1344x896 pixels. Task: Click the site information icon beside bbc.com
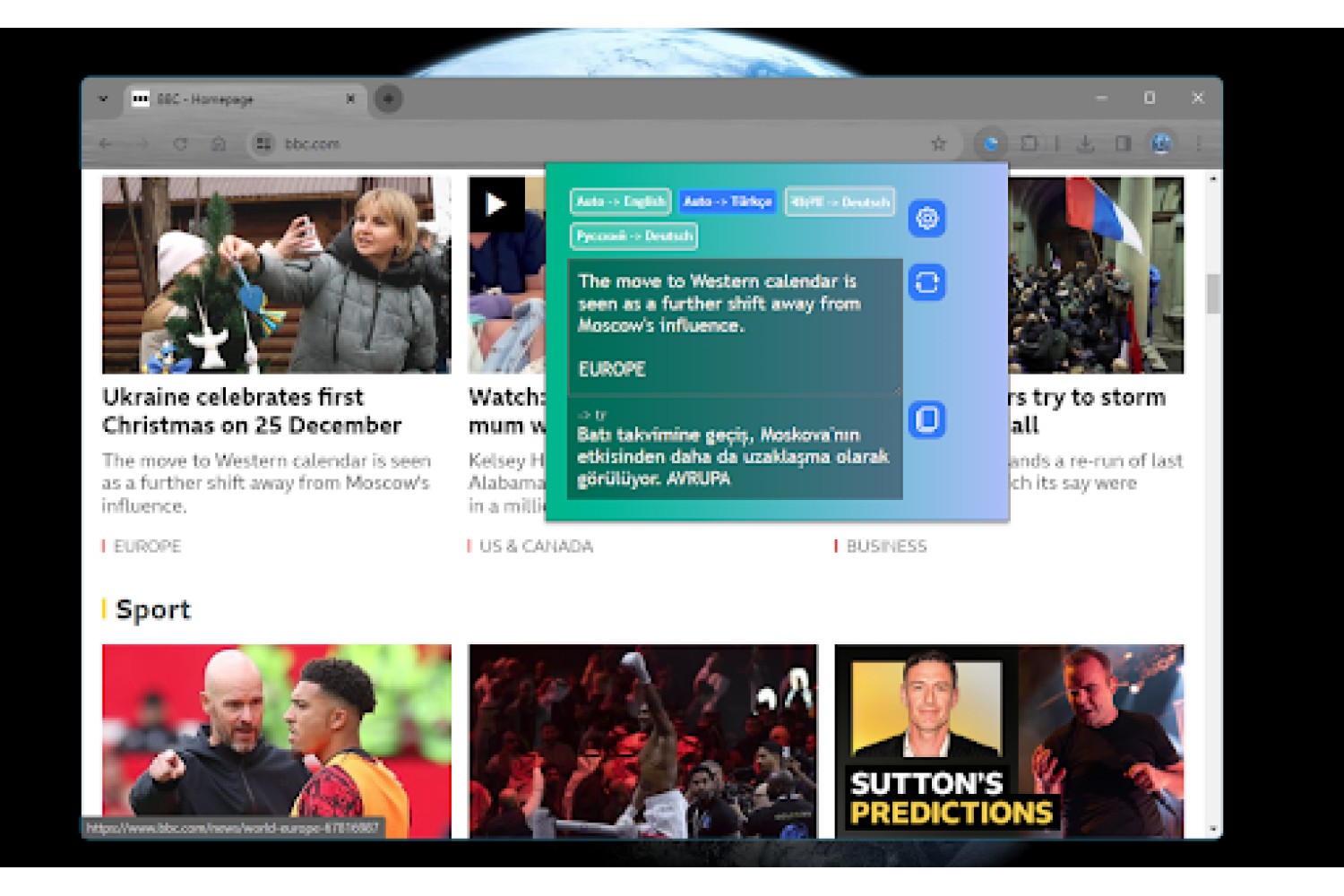[x=263, y=143]
